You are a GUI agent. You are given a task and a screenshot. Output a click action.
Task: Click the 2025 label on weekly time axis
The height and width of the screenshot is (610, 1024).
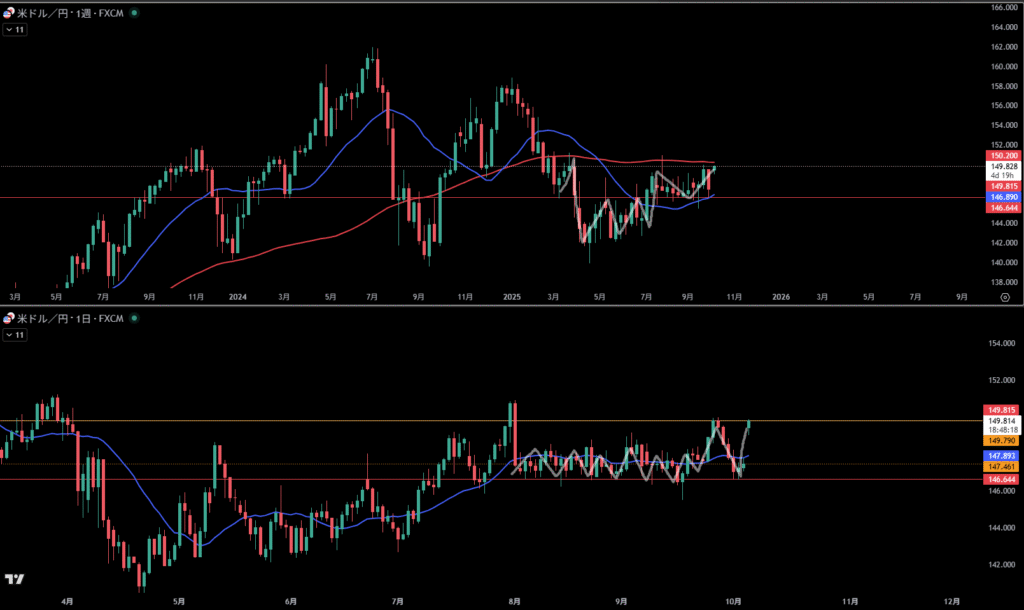click(x=512, y=297)
